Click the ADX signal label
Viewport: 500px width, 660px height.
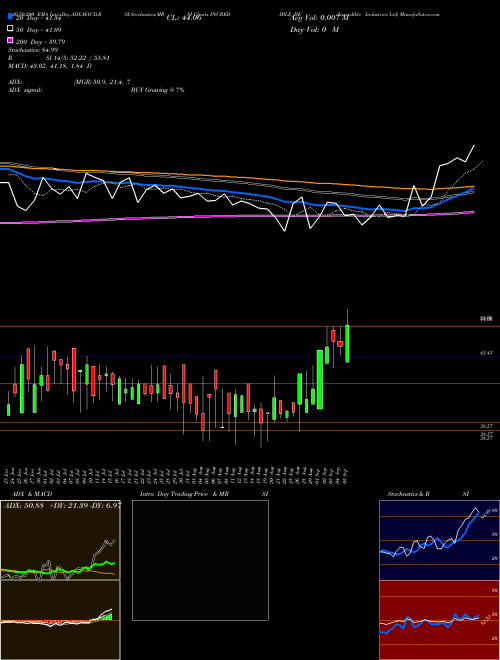point(25,90)
